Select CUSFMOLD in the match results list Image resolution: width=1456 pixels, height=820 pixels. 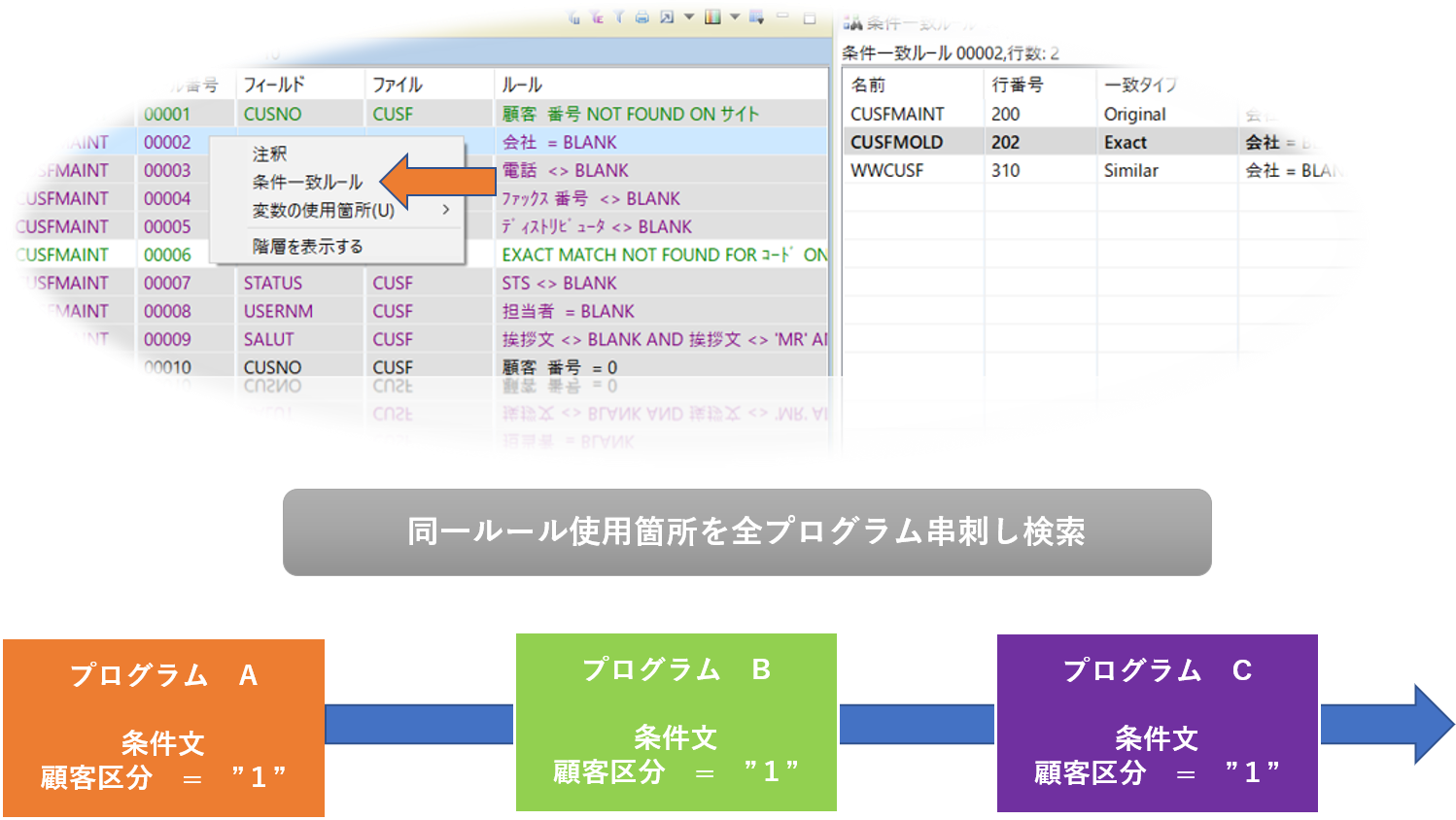[896, 142]
